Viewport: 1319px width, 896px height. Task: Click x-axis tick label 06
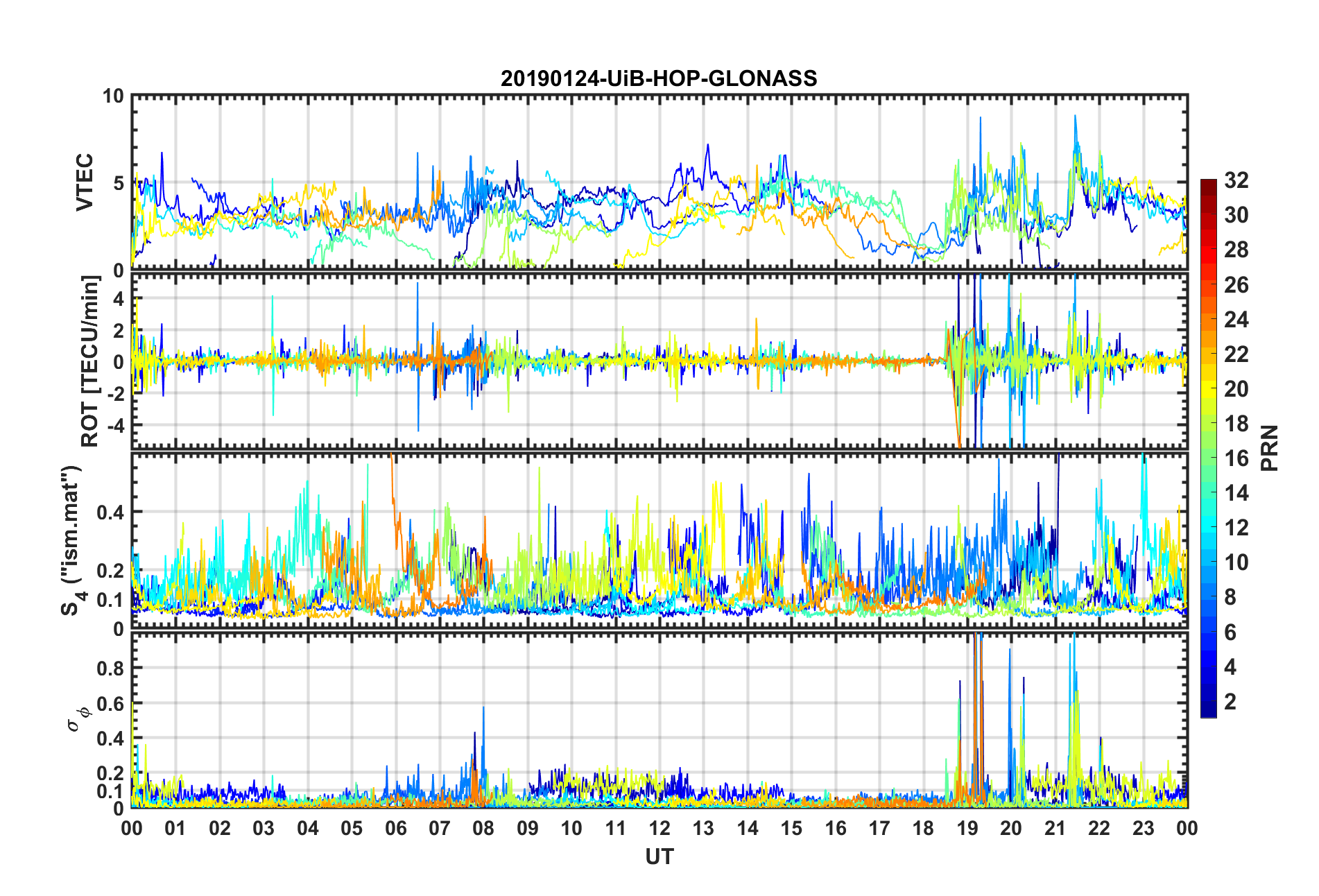pyautogui.click(x=395, y=828)
